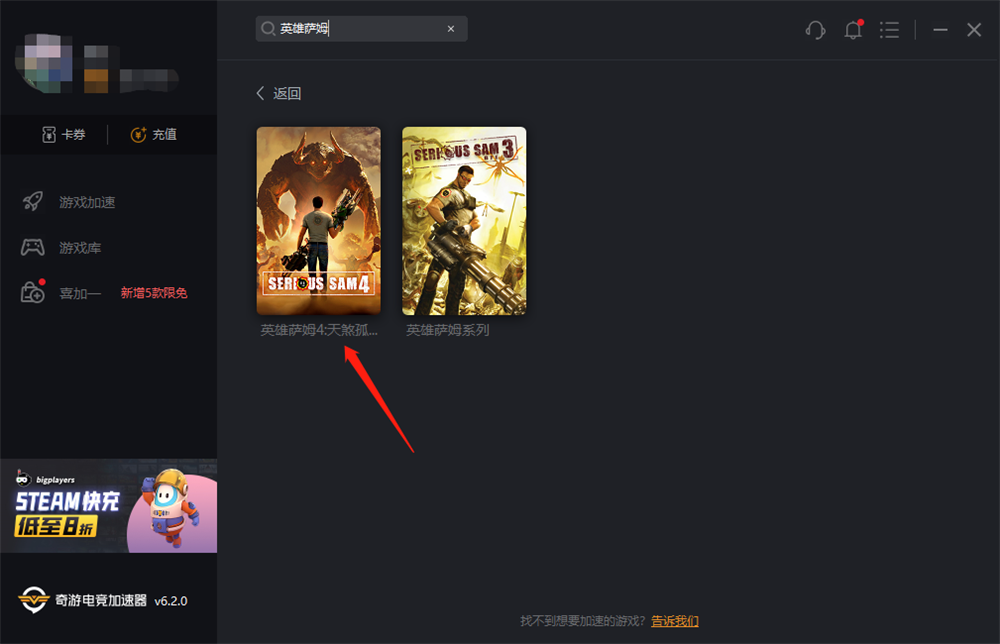1000x644 pixels.
Task: Open the STEAM快充 promotional banner
Action: [108, 506]
